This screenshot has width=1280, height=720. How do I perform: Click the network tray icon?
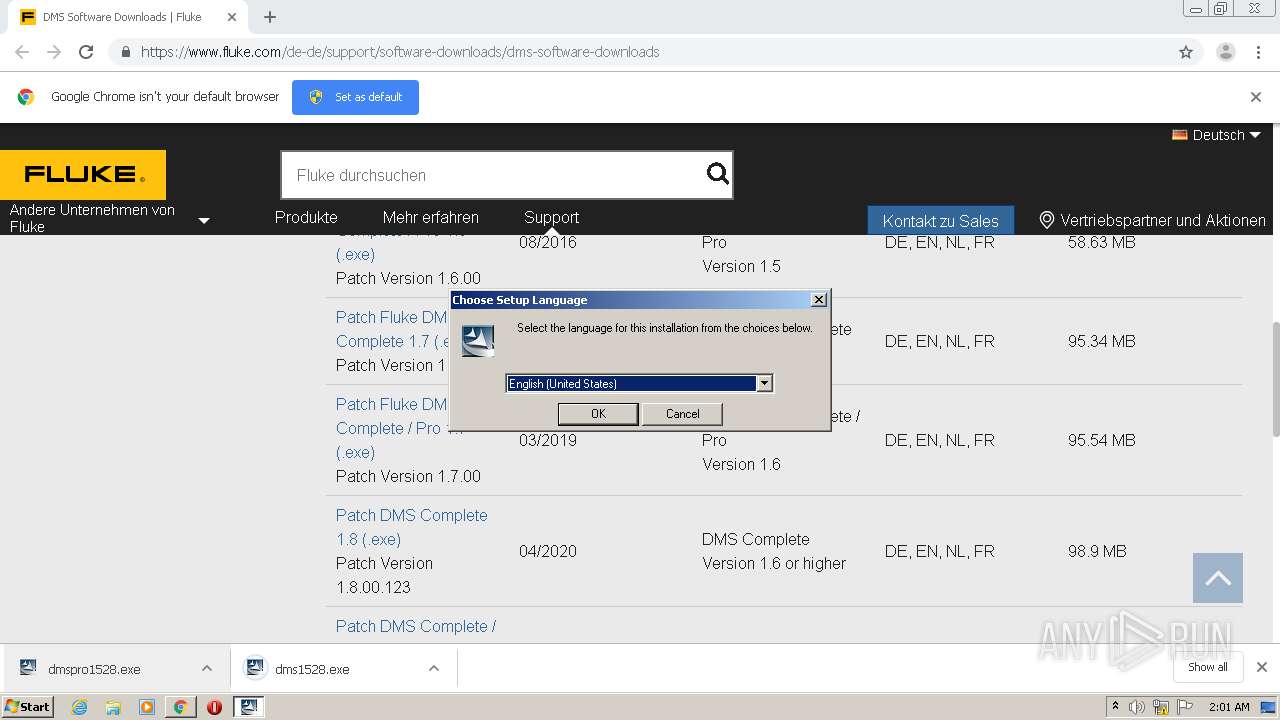[x=1161, y=707]
